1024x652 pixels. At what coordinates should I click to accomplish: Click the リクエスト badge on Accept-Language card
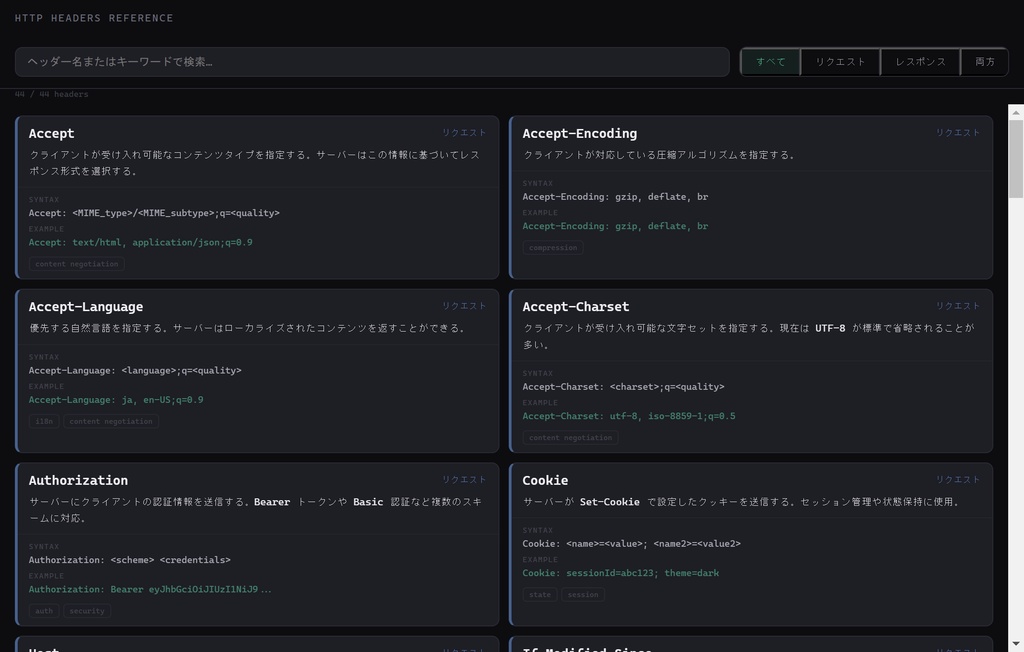[464, 306]
